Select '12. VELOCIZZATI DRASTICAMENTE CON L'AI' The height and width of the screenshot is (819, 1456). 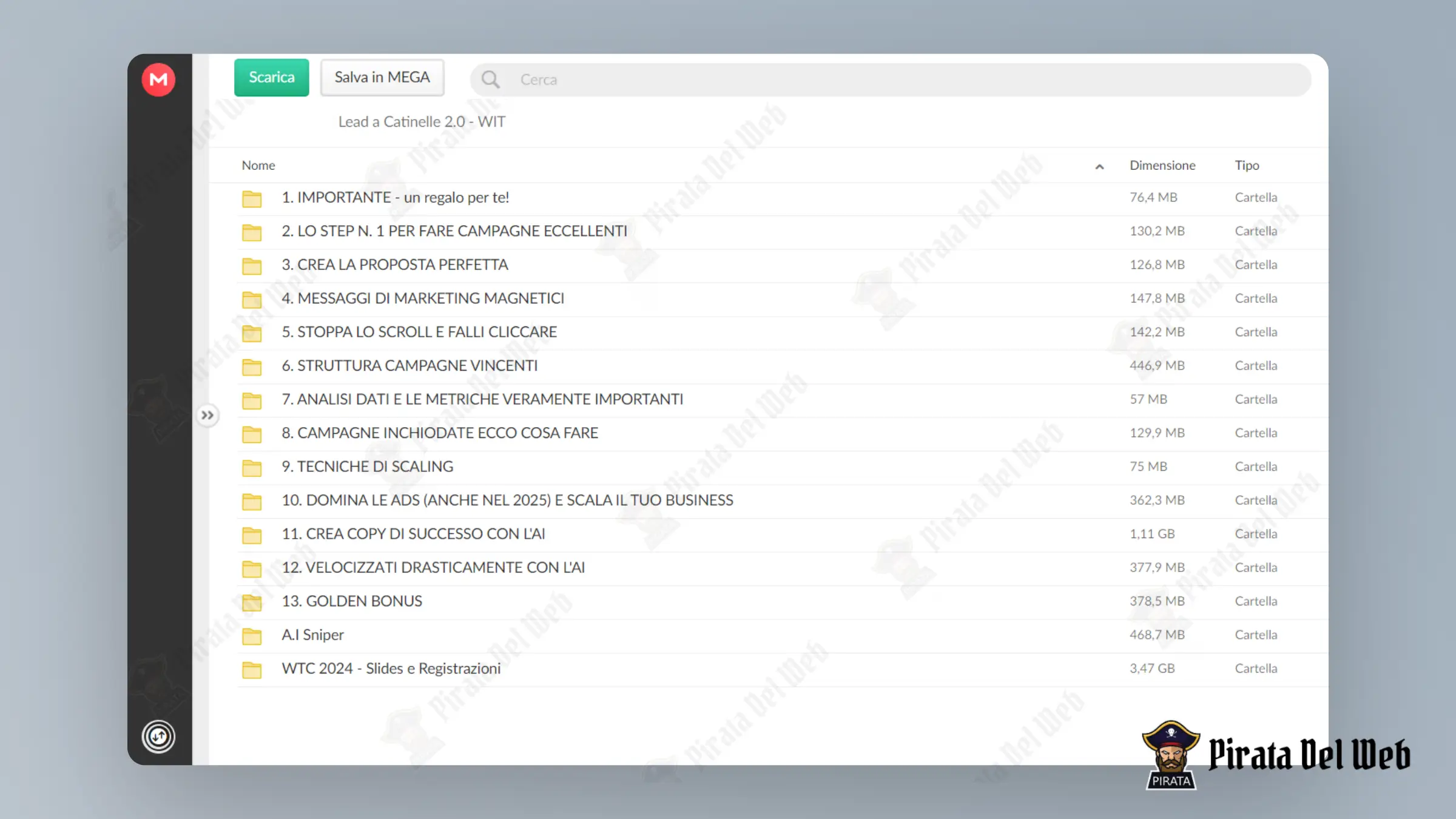coord(433,568)
